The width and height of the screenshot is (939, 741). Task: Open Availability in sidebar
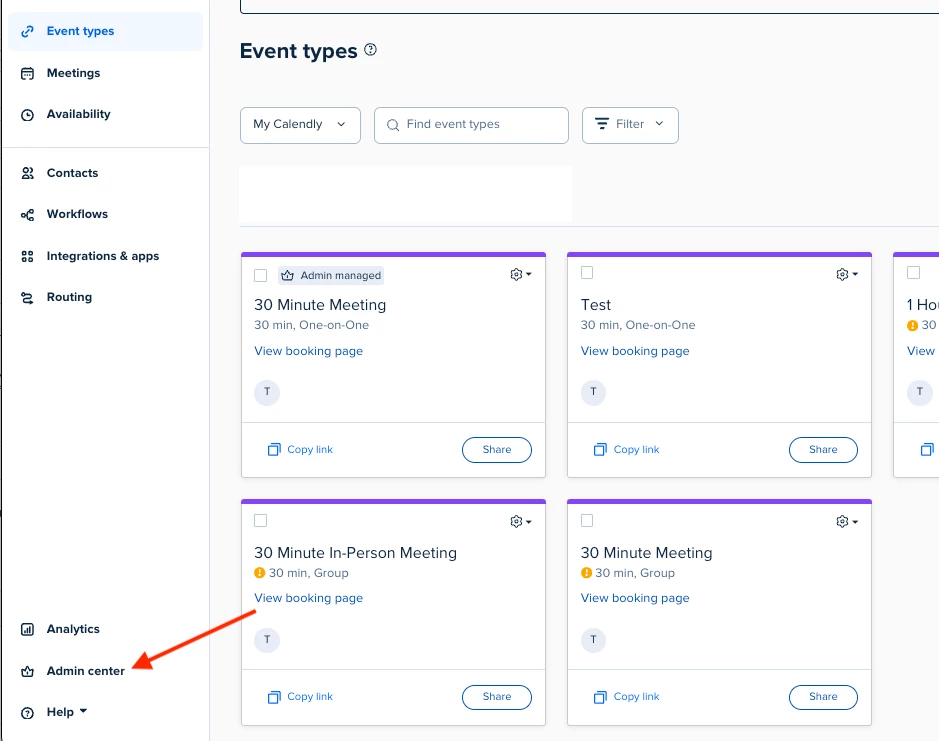coord(78,114)
